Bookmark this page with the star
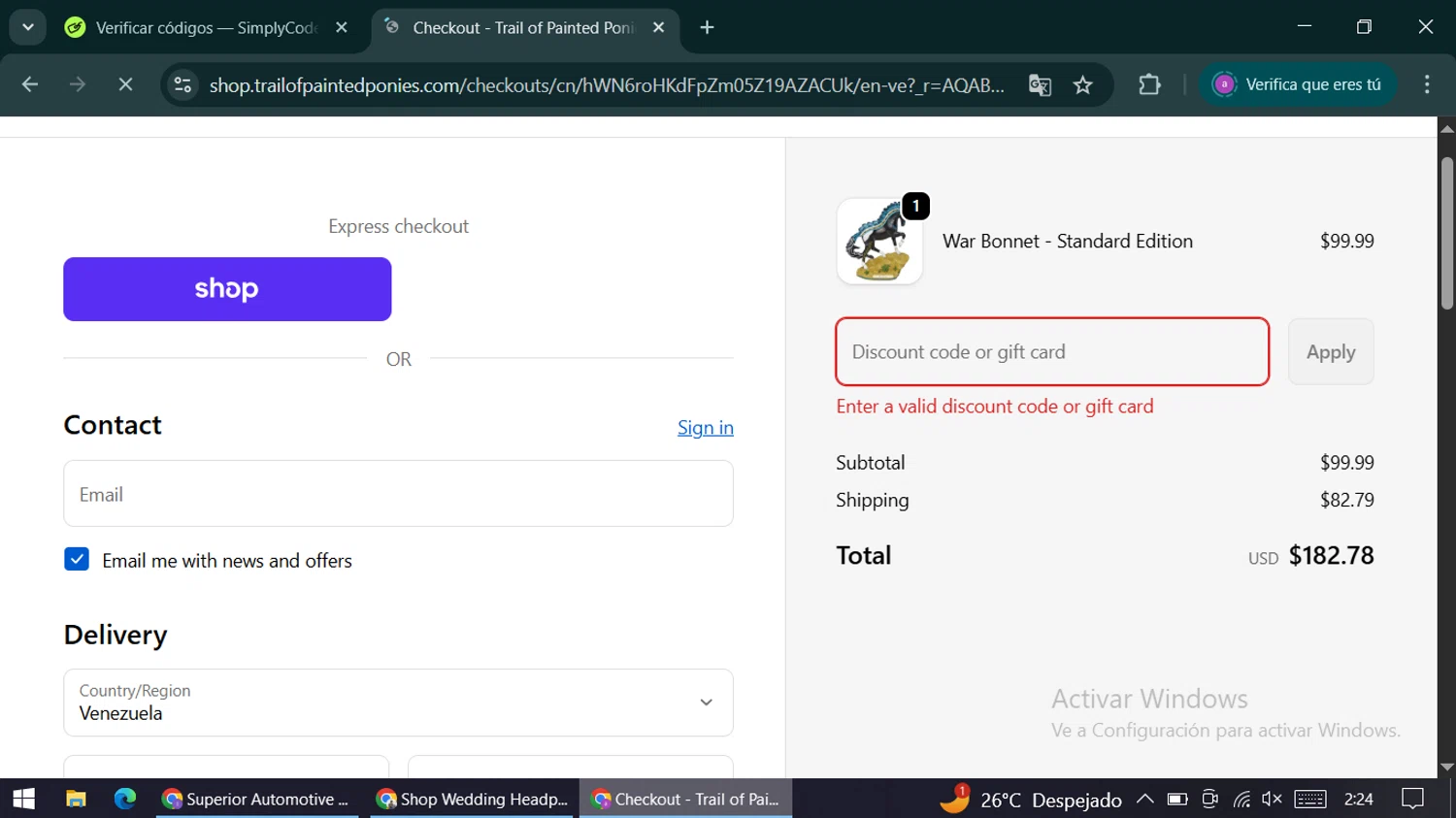 click(x=1083, y=85)
